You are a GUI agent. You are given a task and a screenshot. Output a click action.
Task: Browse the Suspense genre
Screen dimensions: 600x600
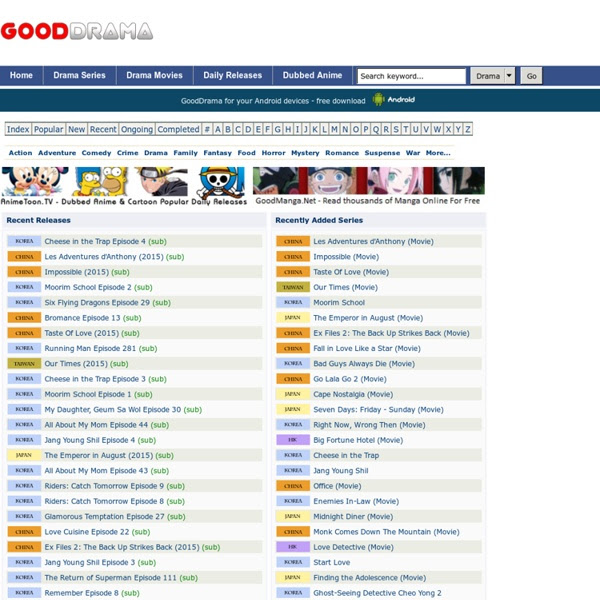[x=382, y=153]
